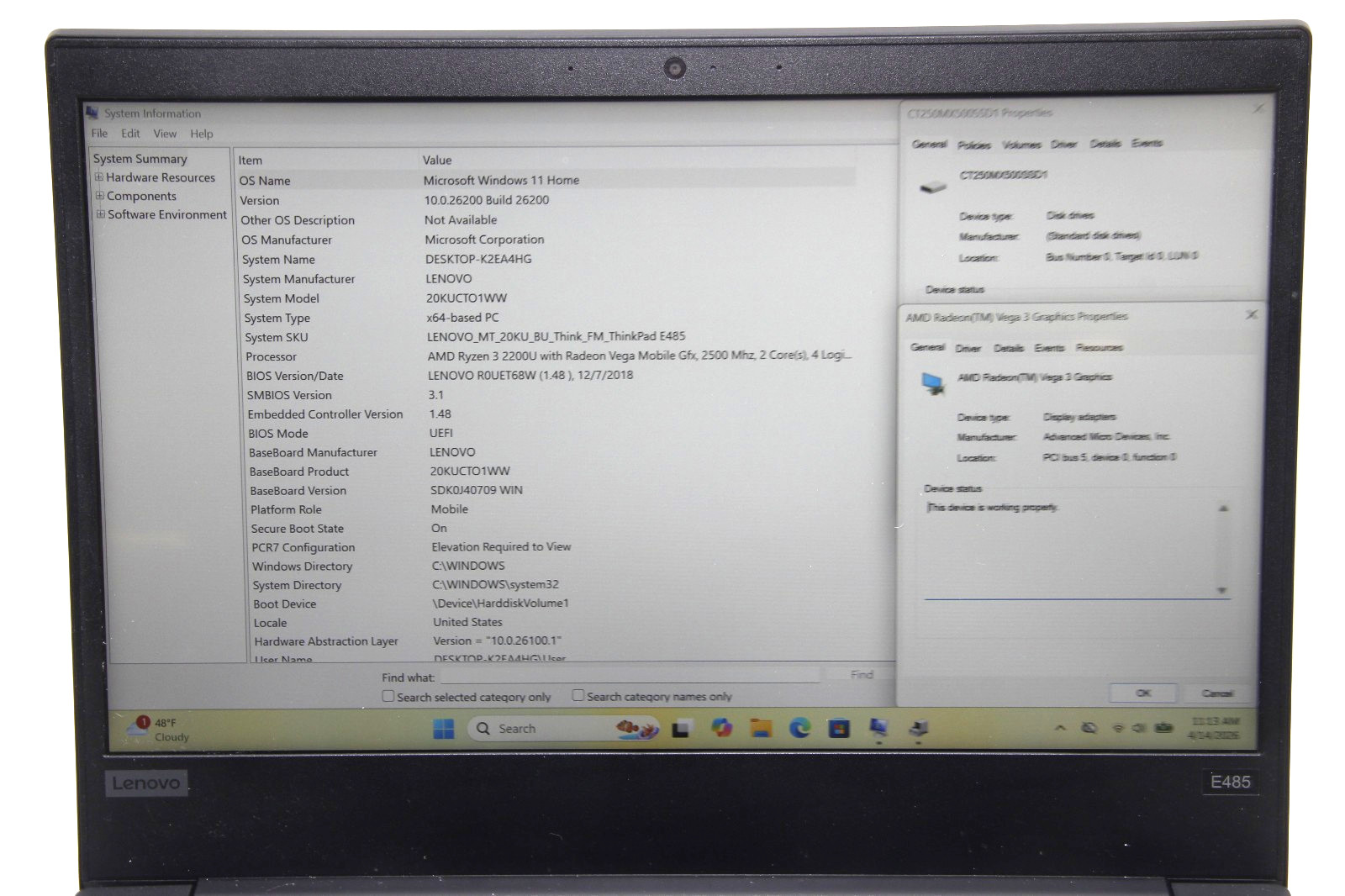Image resolution: width=1345 pixels, height=896 pixels.
Task: Select the Processor row
Action: coord(547,356)
